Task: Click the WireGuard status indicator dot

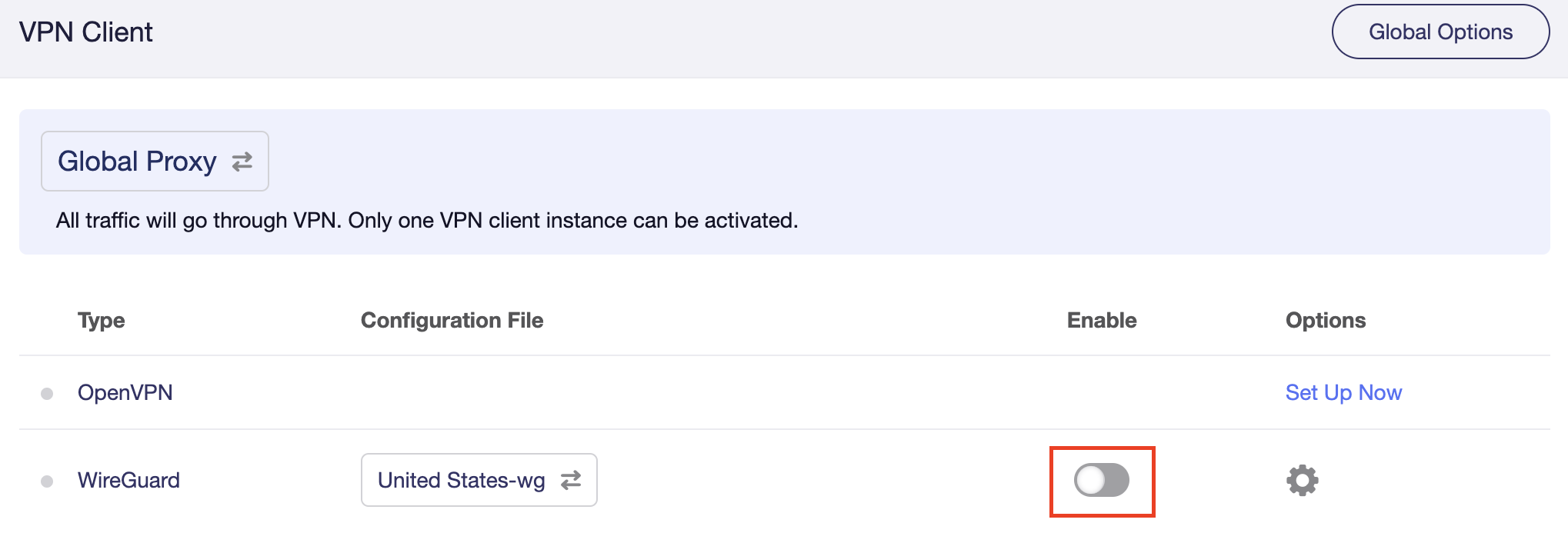Action: pyautogui.click(x=47, y=481)
